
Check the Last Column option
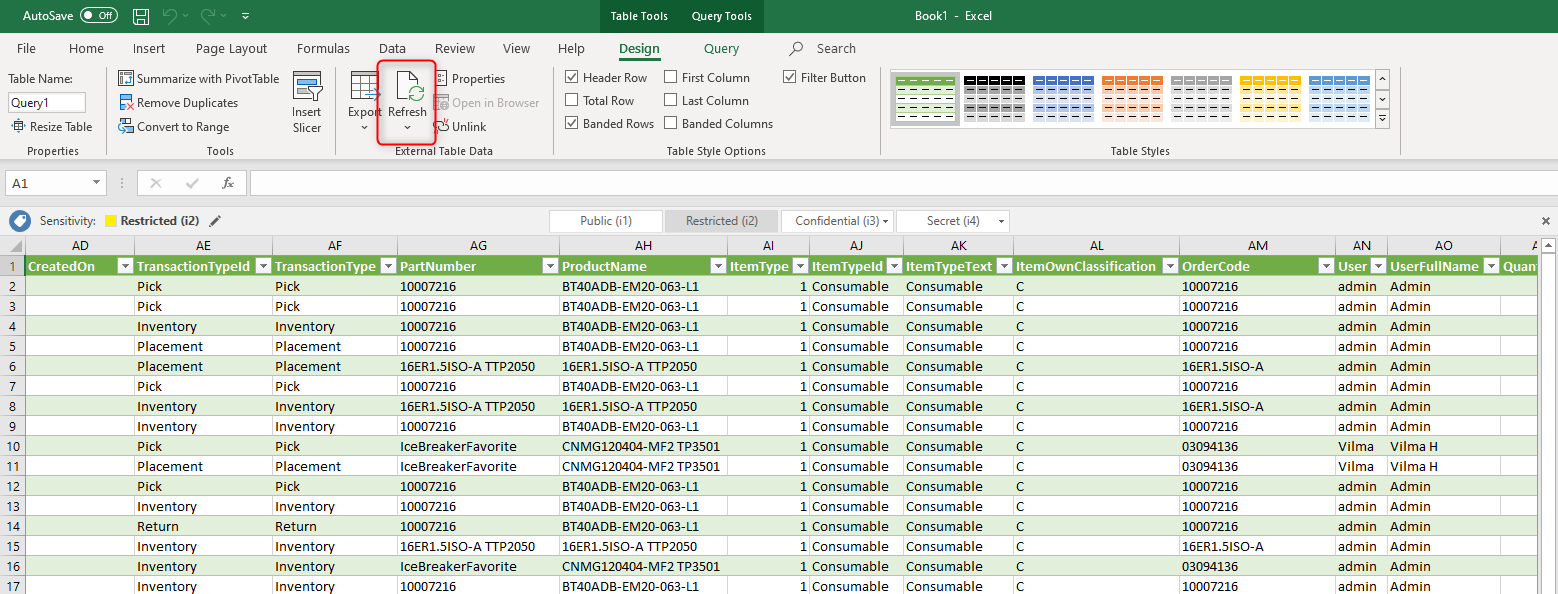coord(670,100)
